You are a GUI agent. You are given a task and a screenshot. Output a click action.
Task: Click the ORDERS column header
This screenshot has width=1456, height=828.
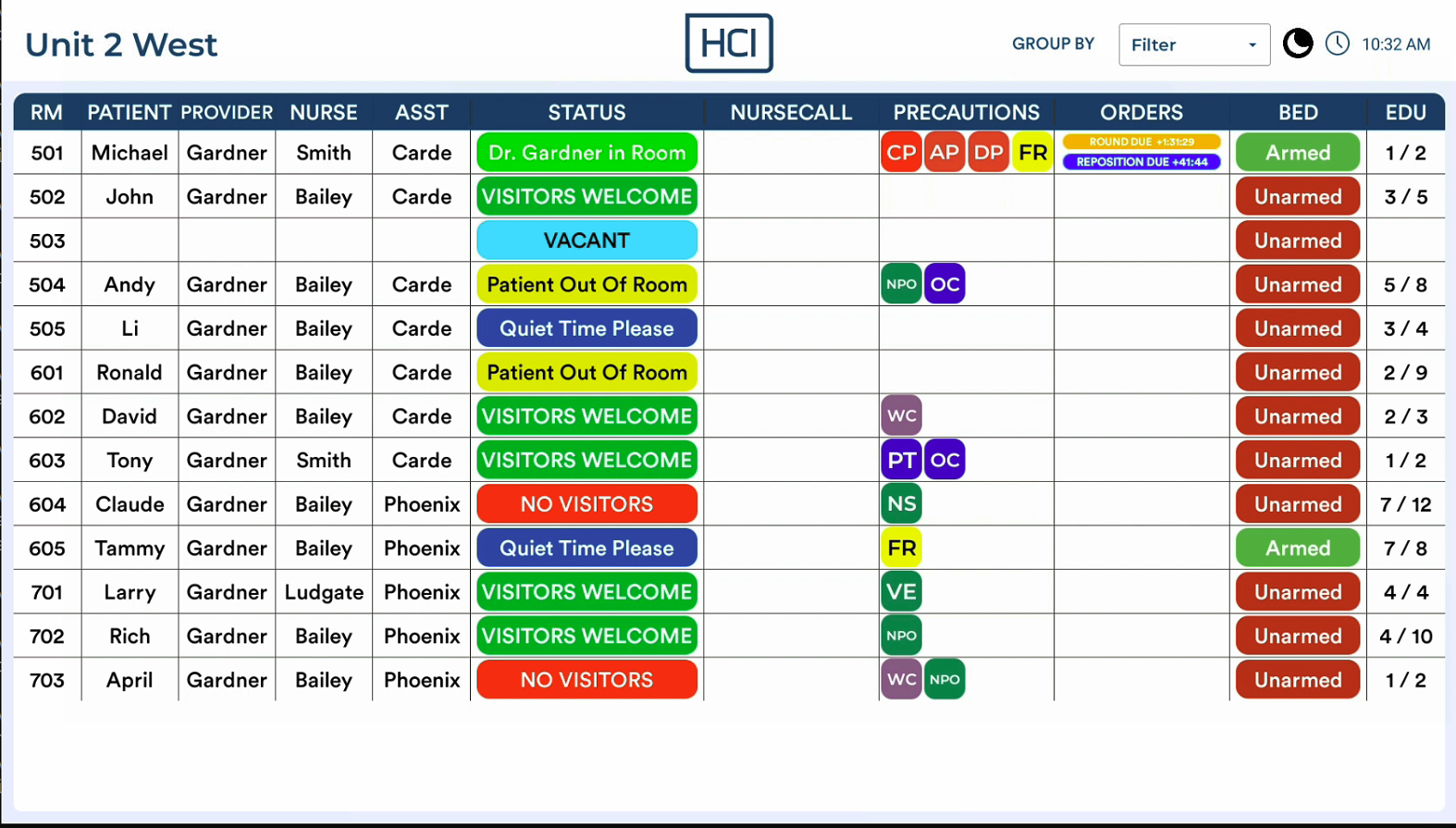tap(1141, 113)
